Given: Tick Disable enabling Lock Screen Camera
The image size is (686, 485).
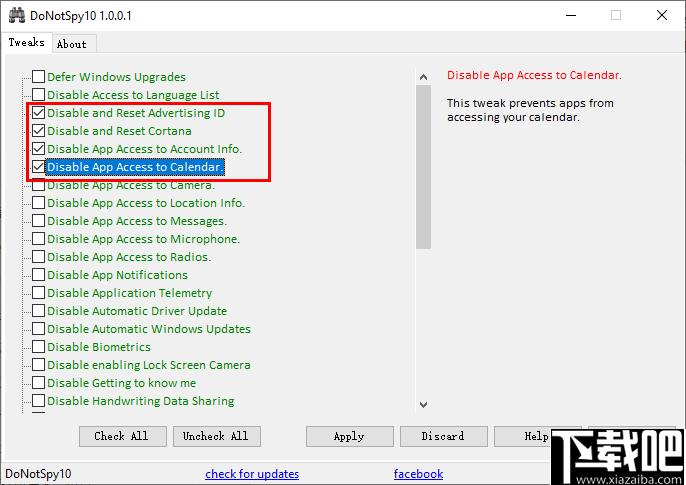Looking at the screenshot, I should click(x=38, y=364).
